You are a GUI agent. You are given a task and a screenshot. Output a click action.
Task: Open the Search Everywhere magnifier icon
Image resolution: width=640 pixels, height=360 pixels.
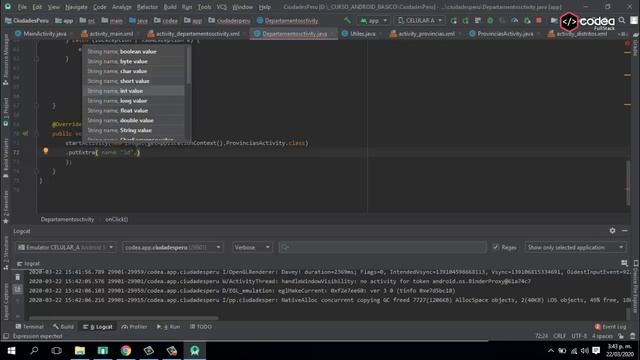pyautogui.click(x=622, y=20)
